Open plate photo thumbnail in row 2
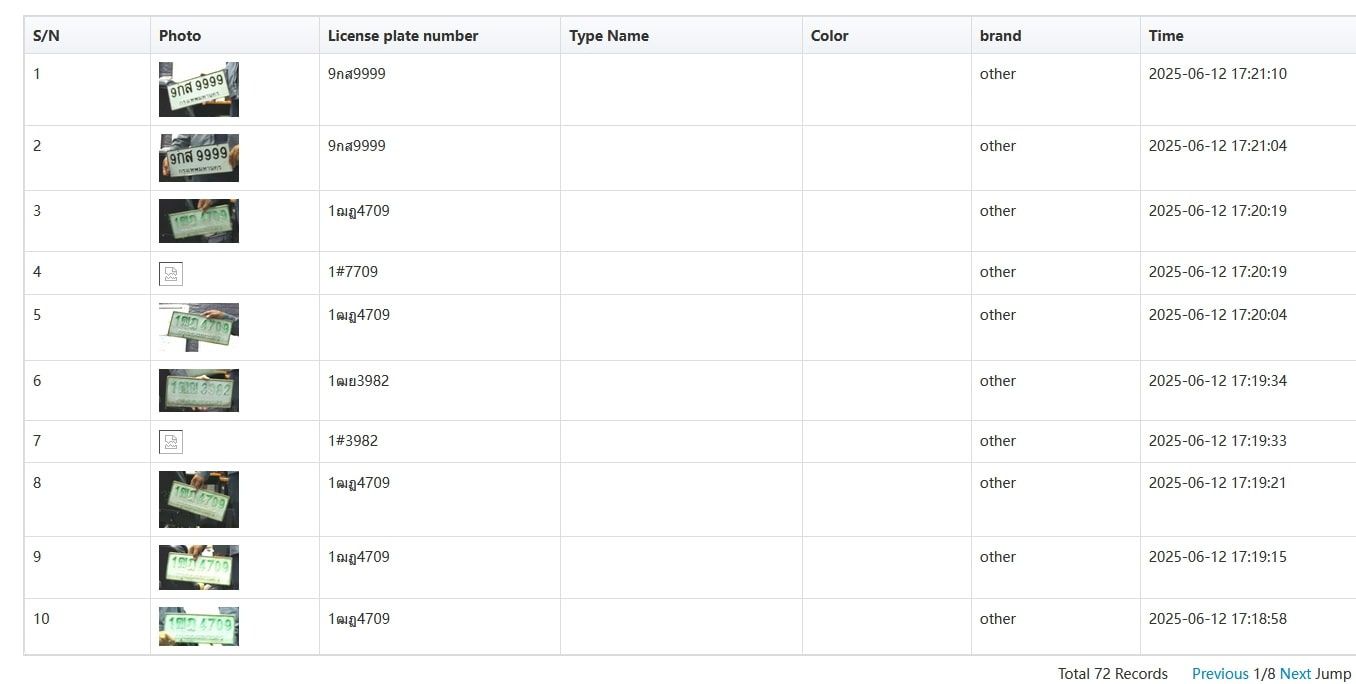1356x684 pixels. pyautogui.click(x=199, y=158)
